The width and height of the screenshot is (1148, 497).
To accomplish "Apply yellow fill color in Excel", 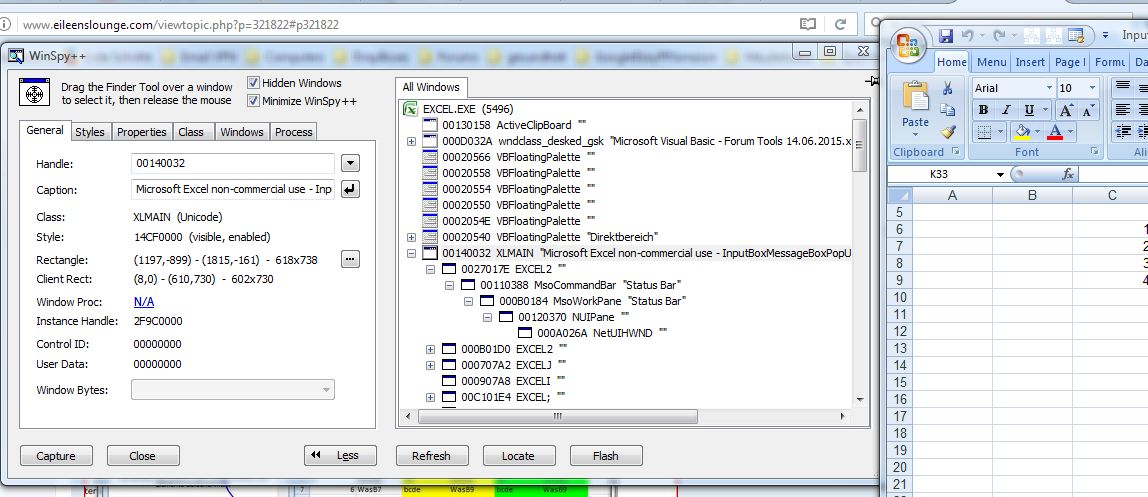I will point(1021,132).
